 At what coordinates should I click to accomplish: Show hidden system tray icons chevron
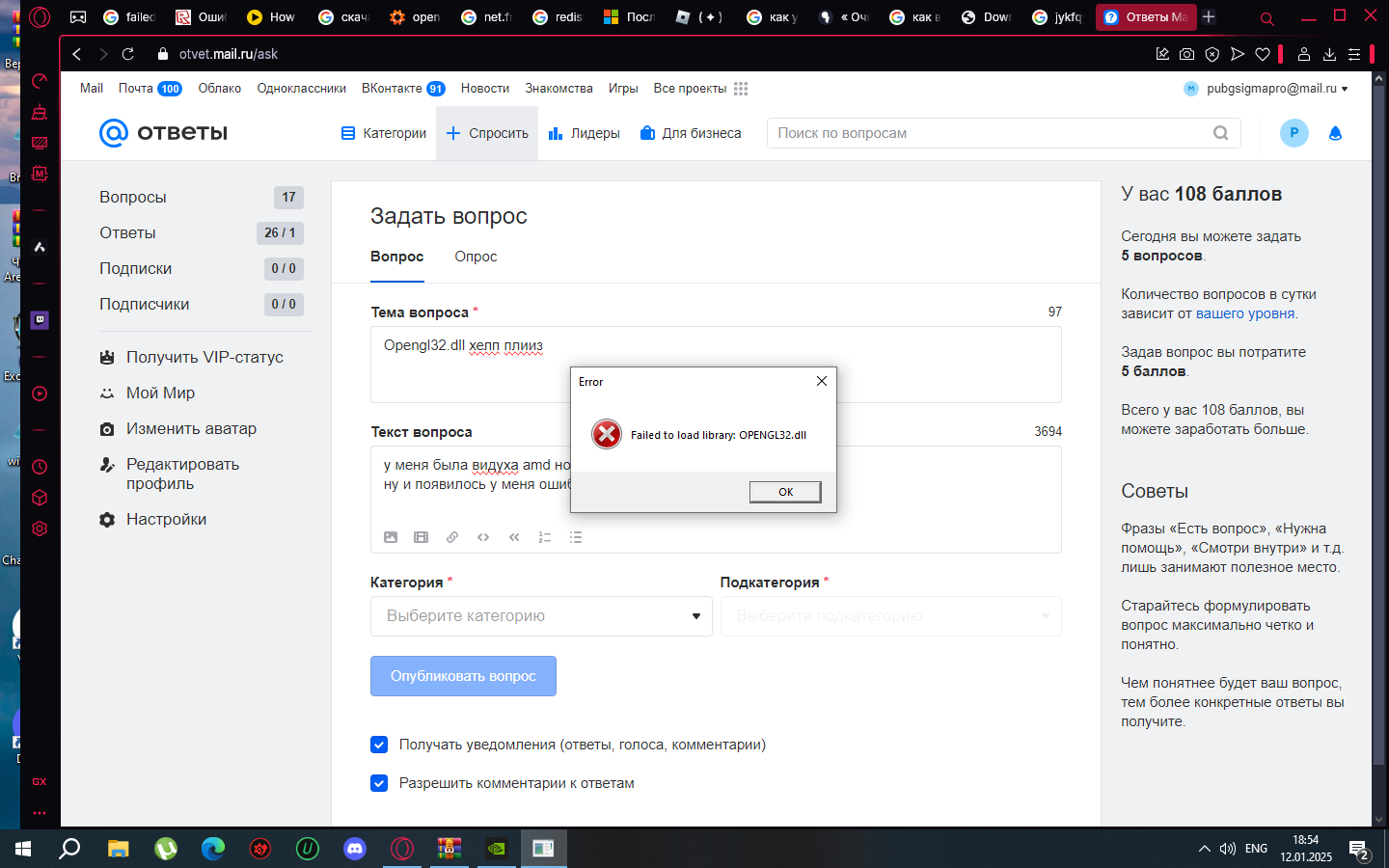(x=1204, y=849)
